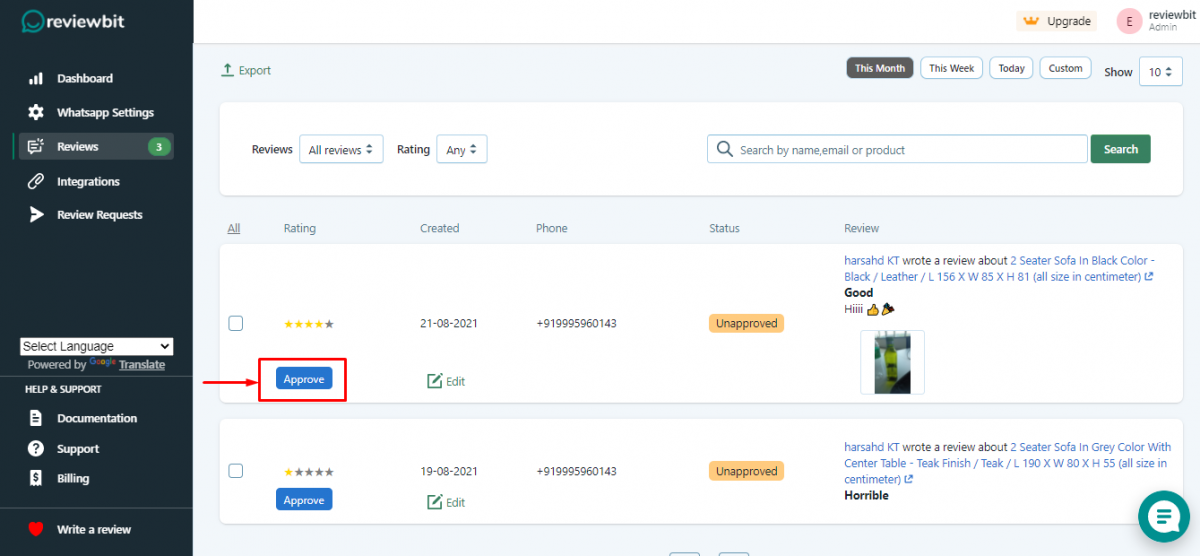Open the Select Language dropdown
Screen dimensions: 1200x556
point(97,346)
